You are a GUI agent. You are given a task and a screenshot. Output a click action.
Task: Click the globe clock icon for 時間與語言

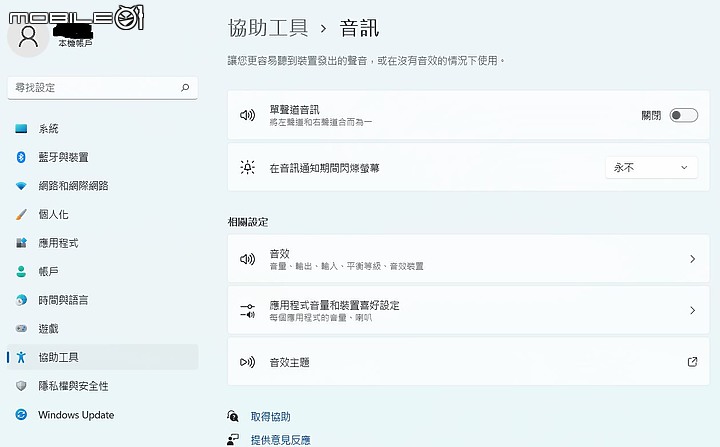tap(21, 300)
